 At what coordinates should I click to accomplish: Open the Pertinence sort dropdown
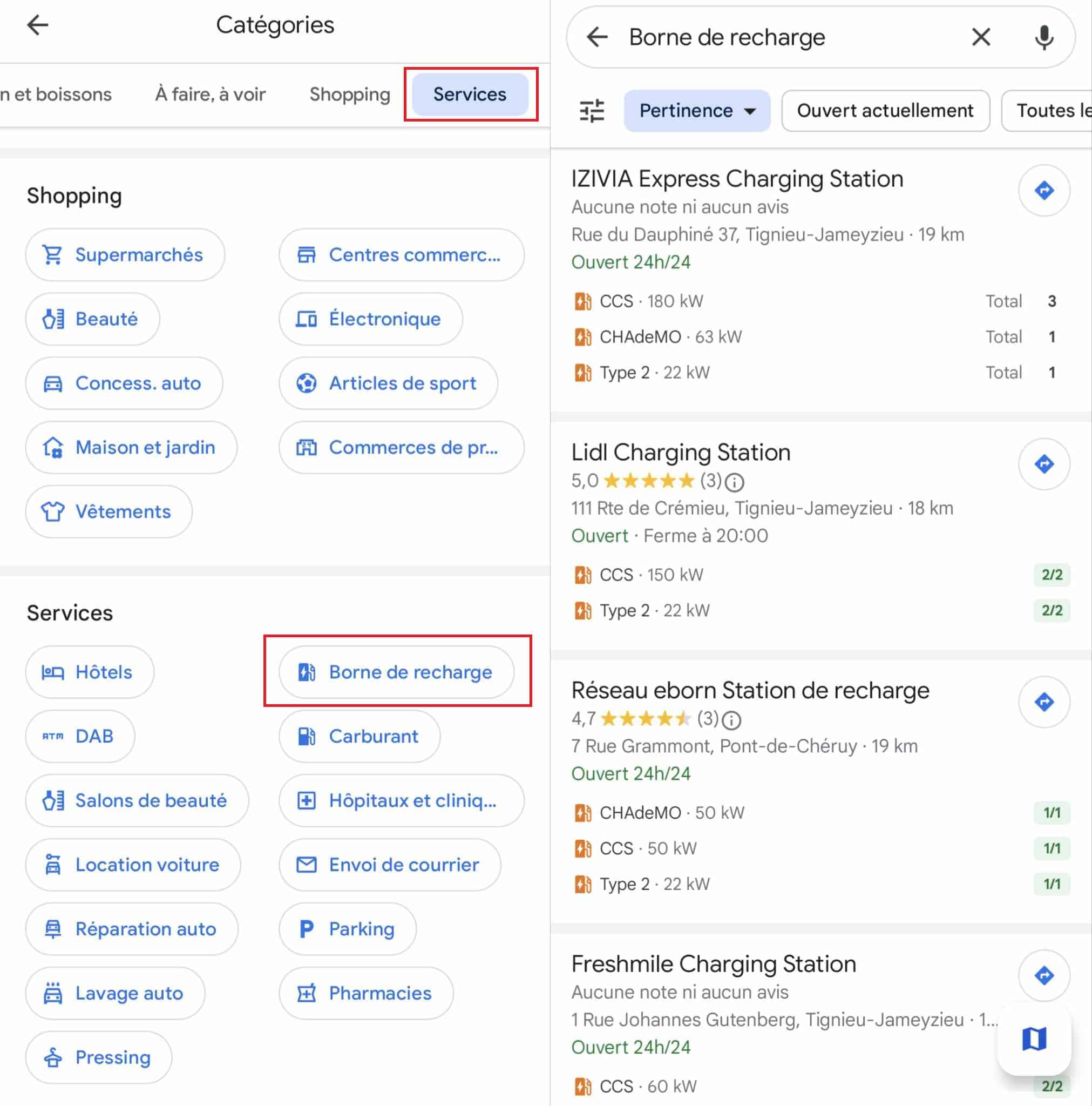point(696,111)
